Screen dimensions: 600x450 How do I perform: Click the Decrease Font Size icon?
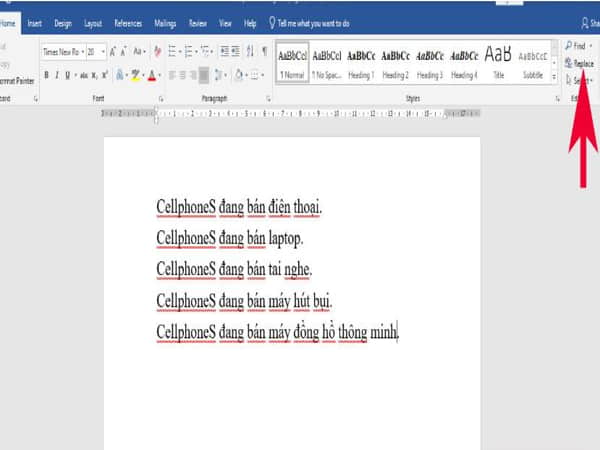[124, 51]
